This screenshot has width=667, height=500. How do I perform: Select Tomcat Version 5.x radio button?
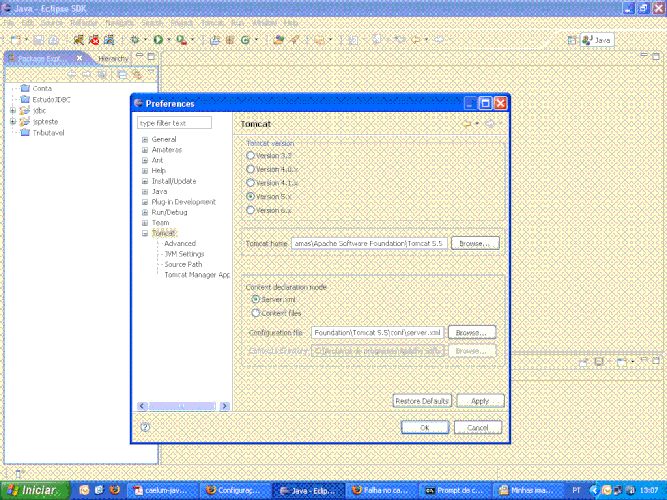pyautogui.click(x=251, y=197)
